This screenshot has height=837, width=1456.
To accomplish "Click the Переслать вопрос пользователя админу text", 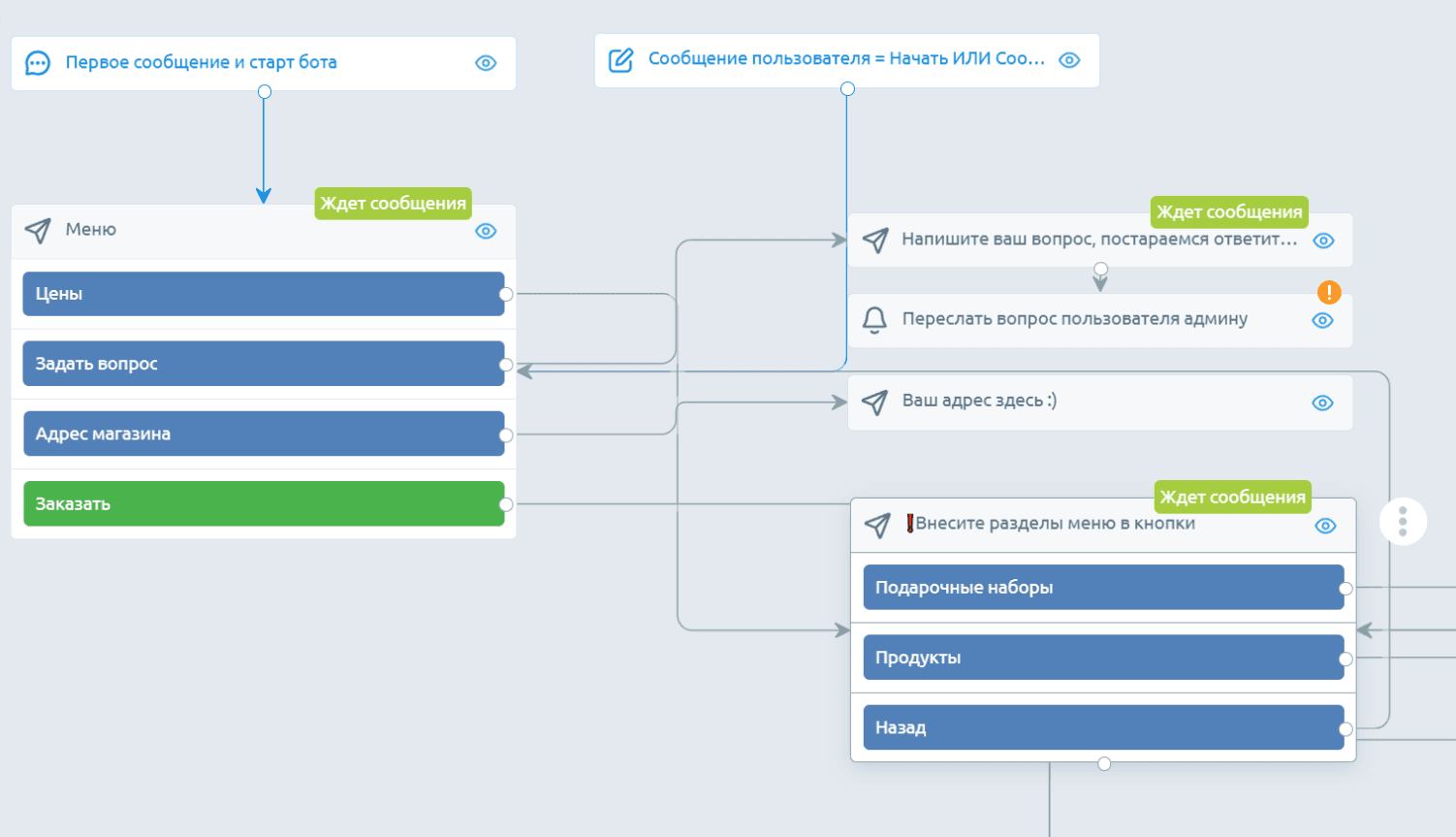I will 1075,318.
